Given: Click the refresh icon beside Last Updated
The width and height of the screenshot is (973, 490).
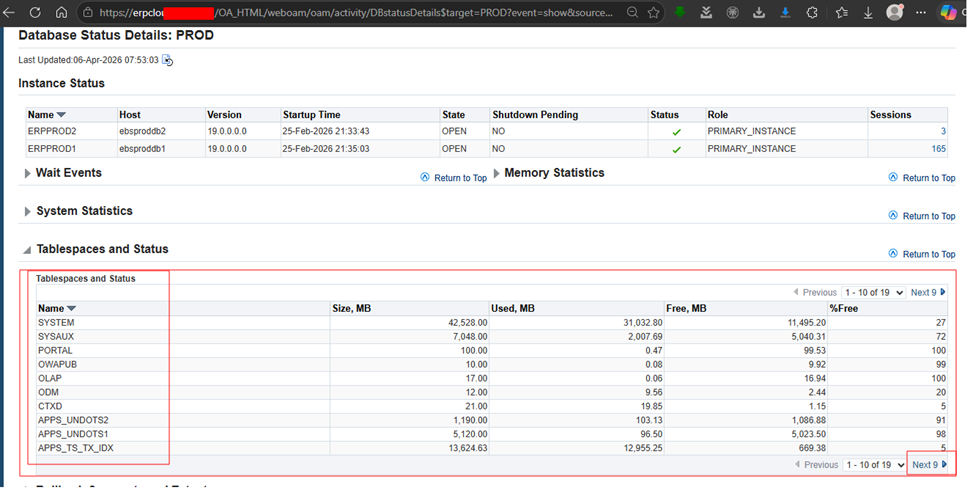Looking at the screenshot, I should pos(168,60).
